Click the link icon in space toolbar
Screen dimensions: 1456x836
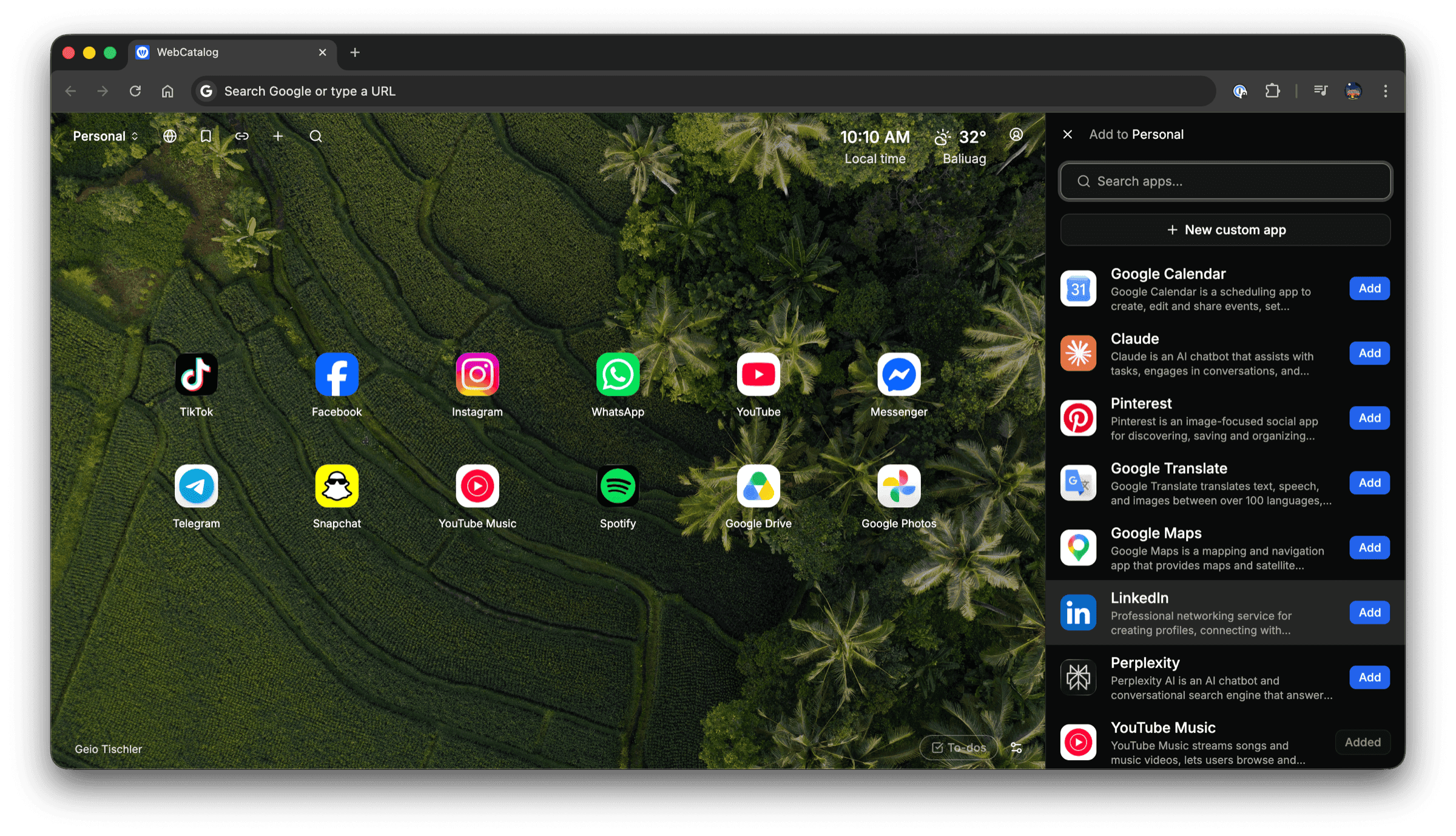point(242,136)
